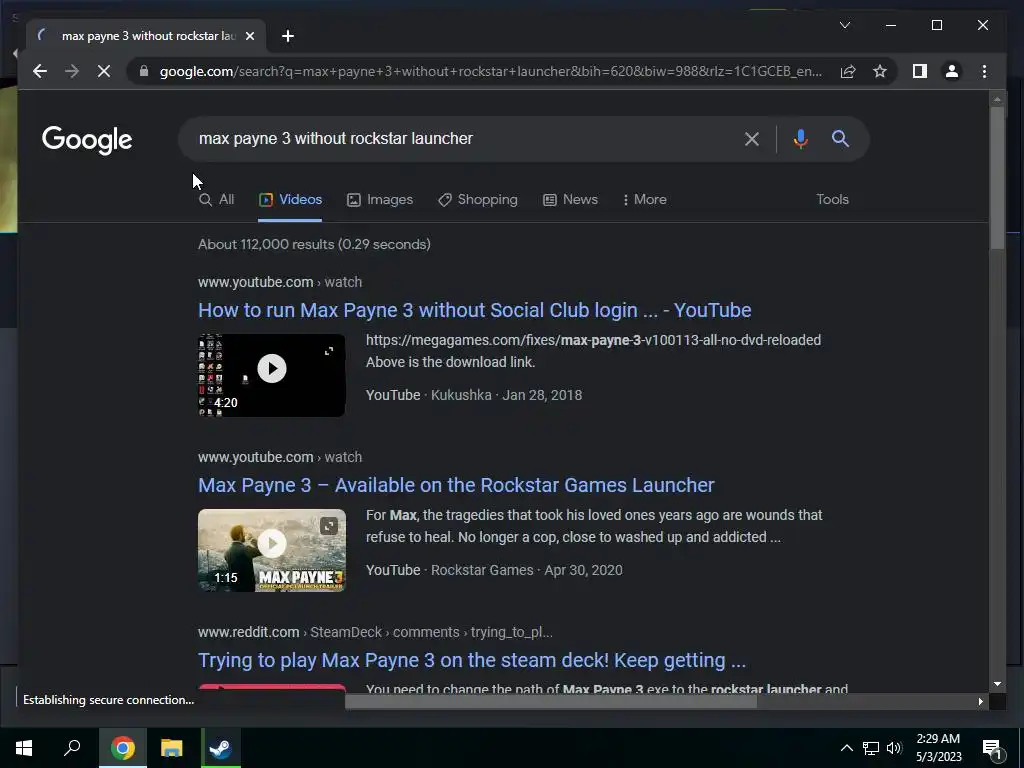Go to the Google logo homepage
The image size is (1024, 768).
click(x=87, y=140)
